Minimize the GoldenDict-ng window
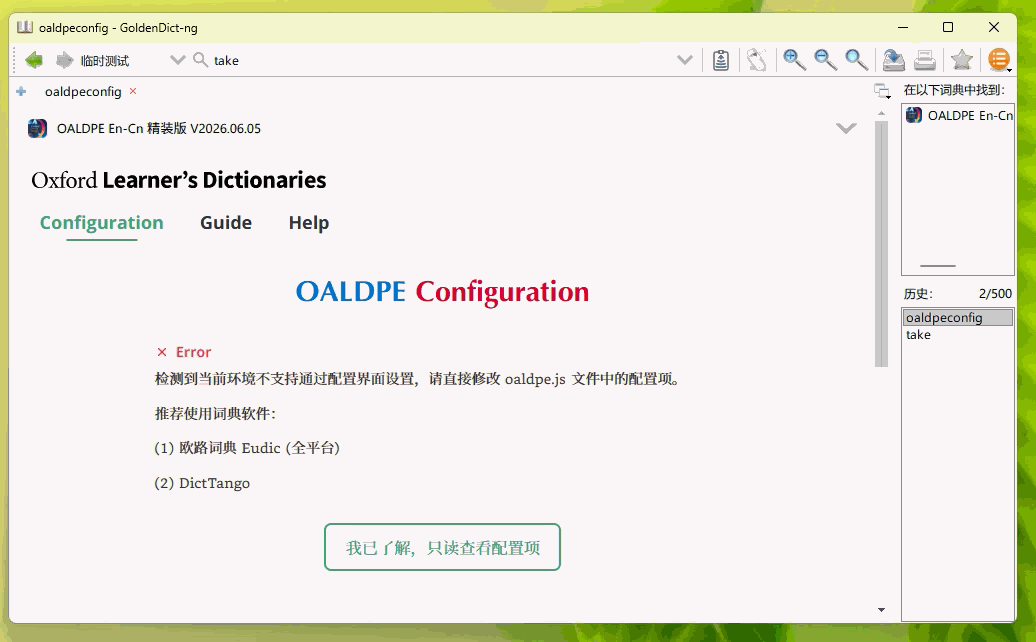 click(x=903, y=27)
